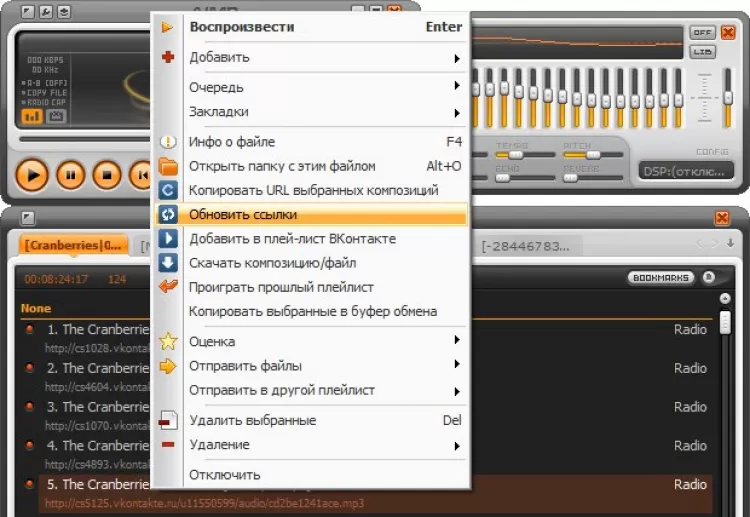750x517 pixels.
Task: Click the tab list down-arrow icon
Action: 730,243
